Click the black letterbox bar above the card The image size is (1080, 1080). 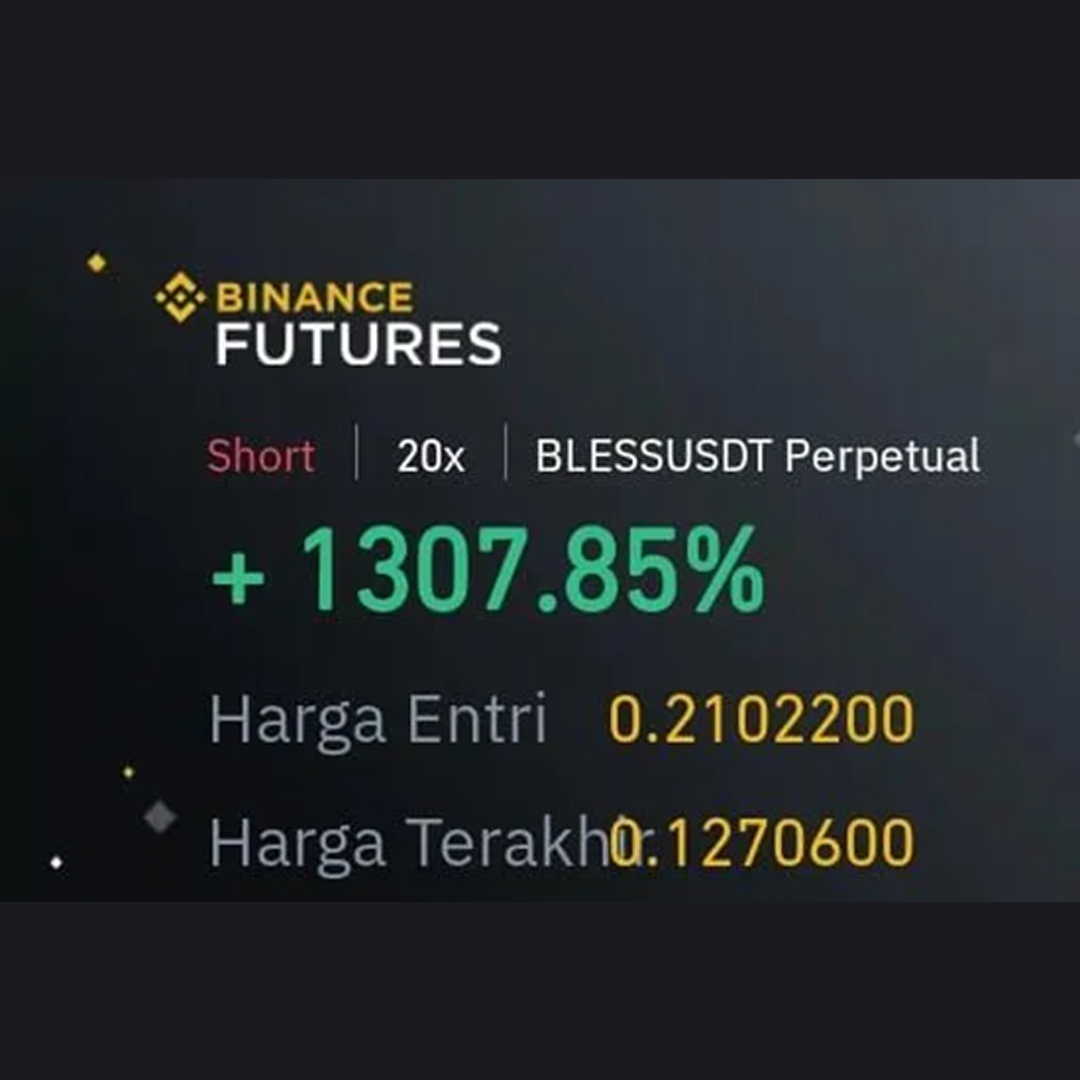(x=540, y=90)
